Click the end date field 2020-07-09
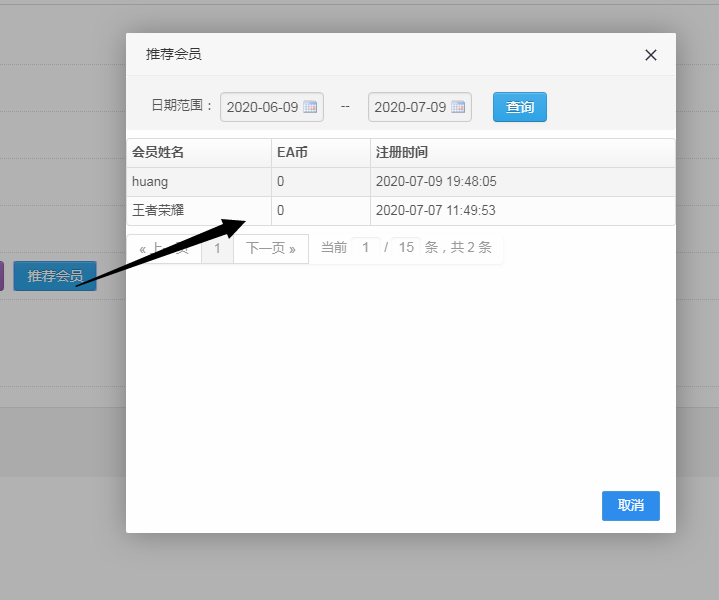This screenshot has width=719, height=600. [x=410, y=107]
